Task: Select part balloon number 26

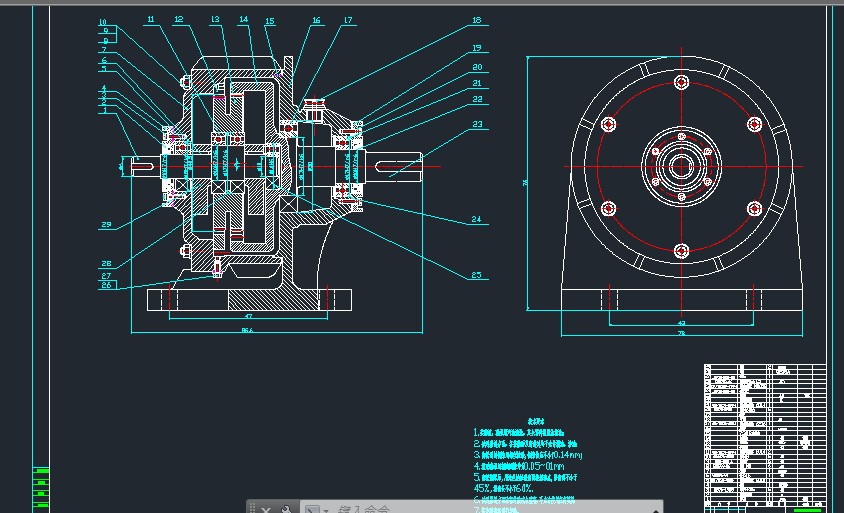Action: click(x=106, y=285)
